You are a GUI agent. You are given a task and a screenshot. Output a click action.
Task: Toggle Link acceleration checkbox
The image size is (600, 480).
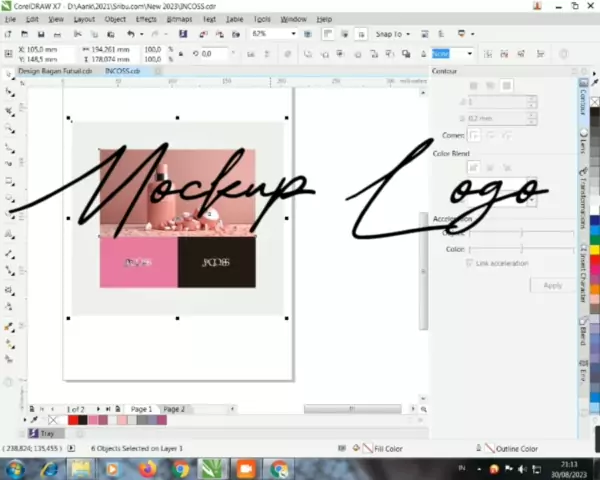(x=470, y=263)
